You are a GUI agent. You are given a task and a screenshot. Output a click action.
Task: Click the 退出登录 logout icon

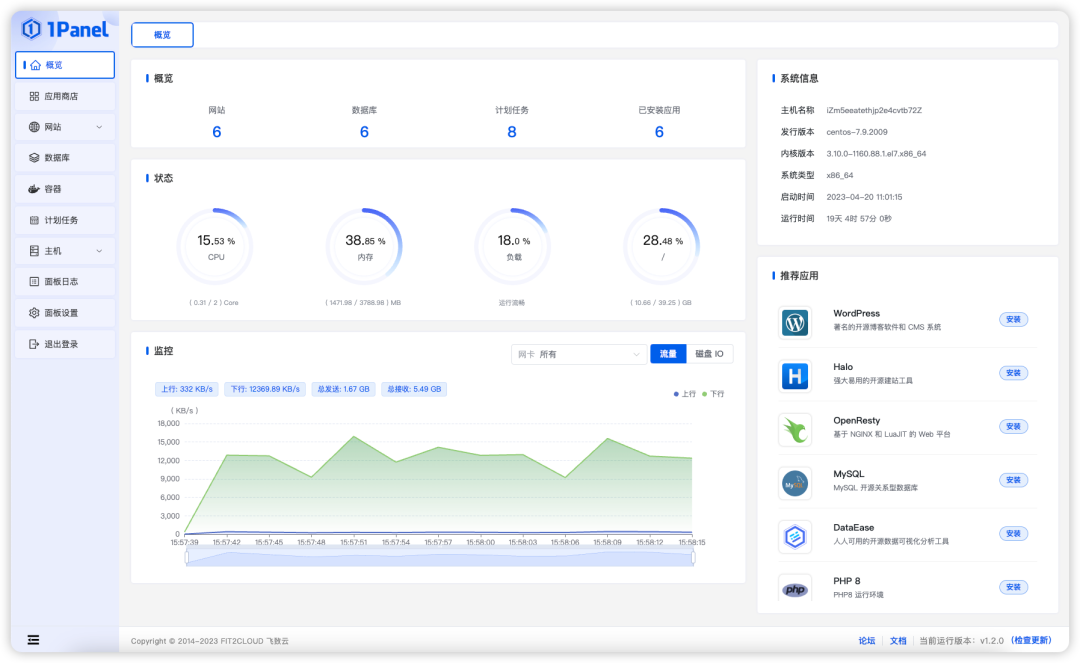coord(34,344)
